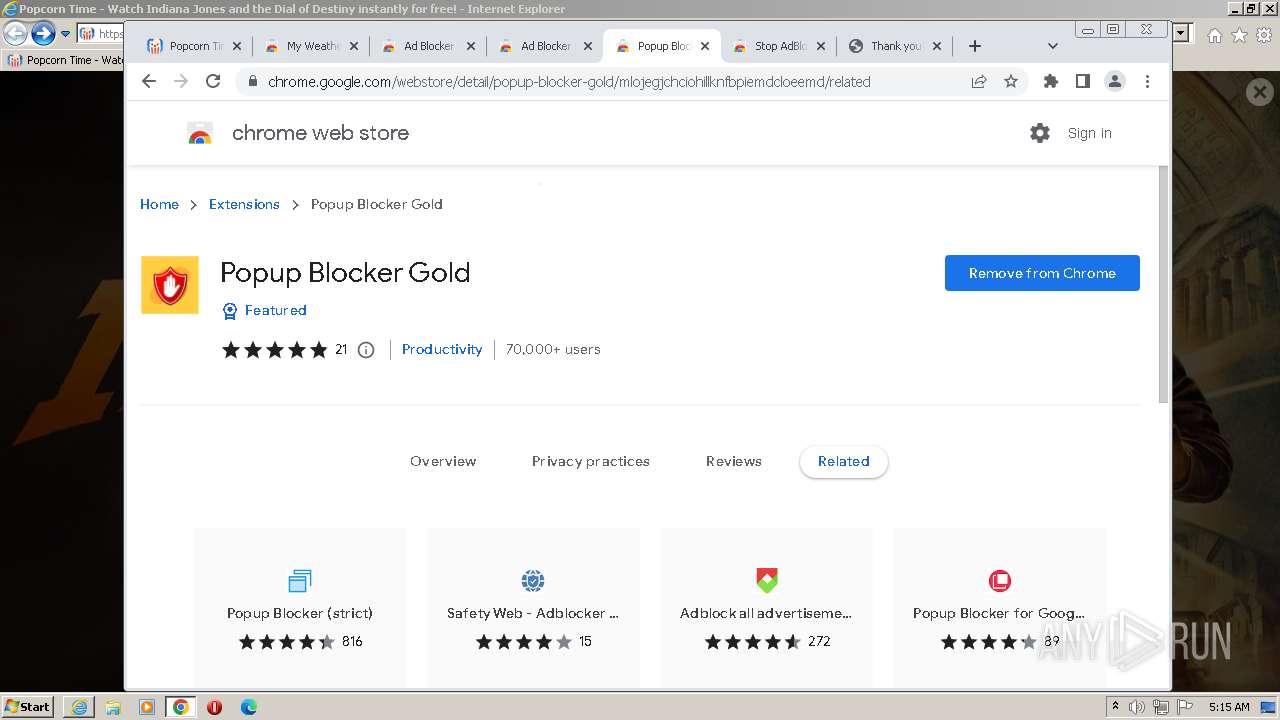The width and height of the screenshot is (1280, 720).
Task: Click Remove from Chrome button
Action: coord(1041,273)
